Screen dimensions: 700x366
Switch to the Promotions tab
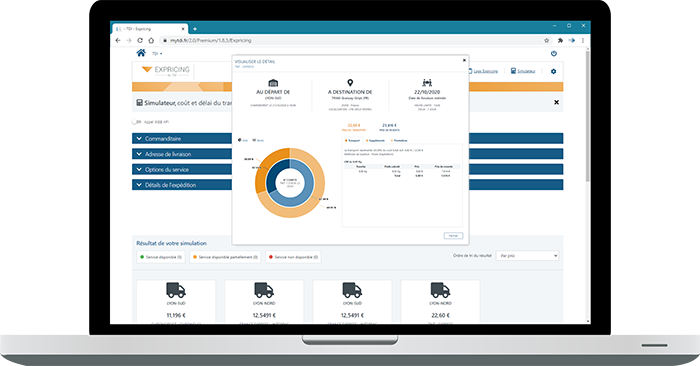(x=399, y=141)
